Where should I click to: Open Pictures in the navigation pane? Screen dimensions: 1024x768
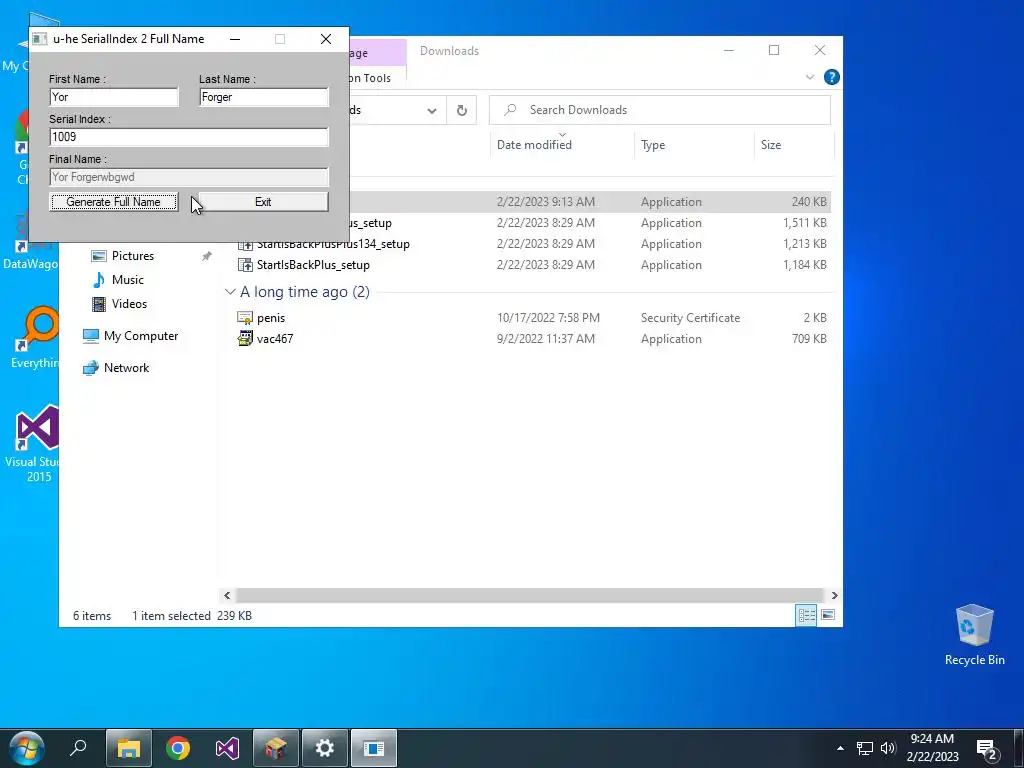click(133, 256)
